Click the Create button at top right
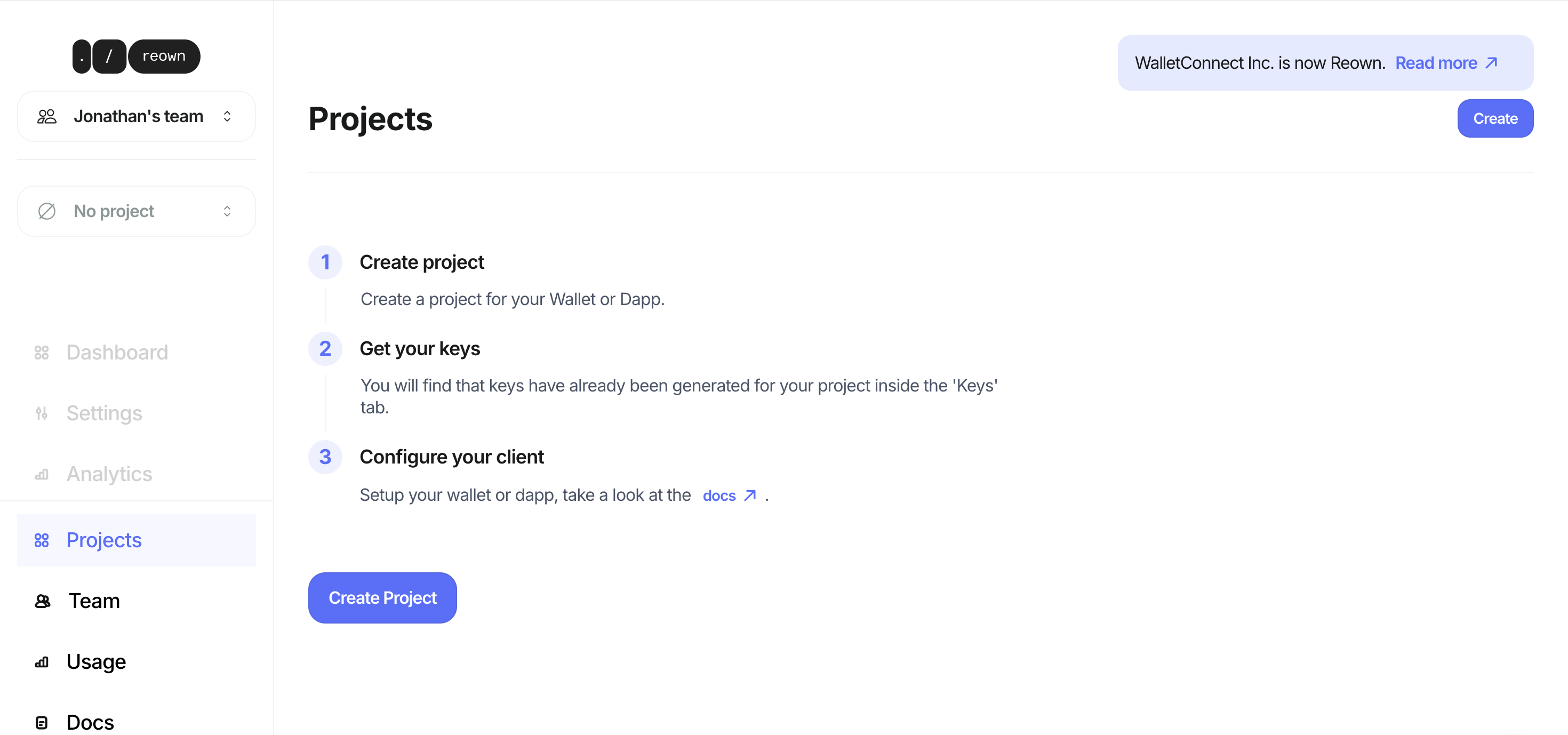 click(x=1494, y=118)
